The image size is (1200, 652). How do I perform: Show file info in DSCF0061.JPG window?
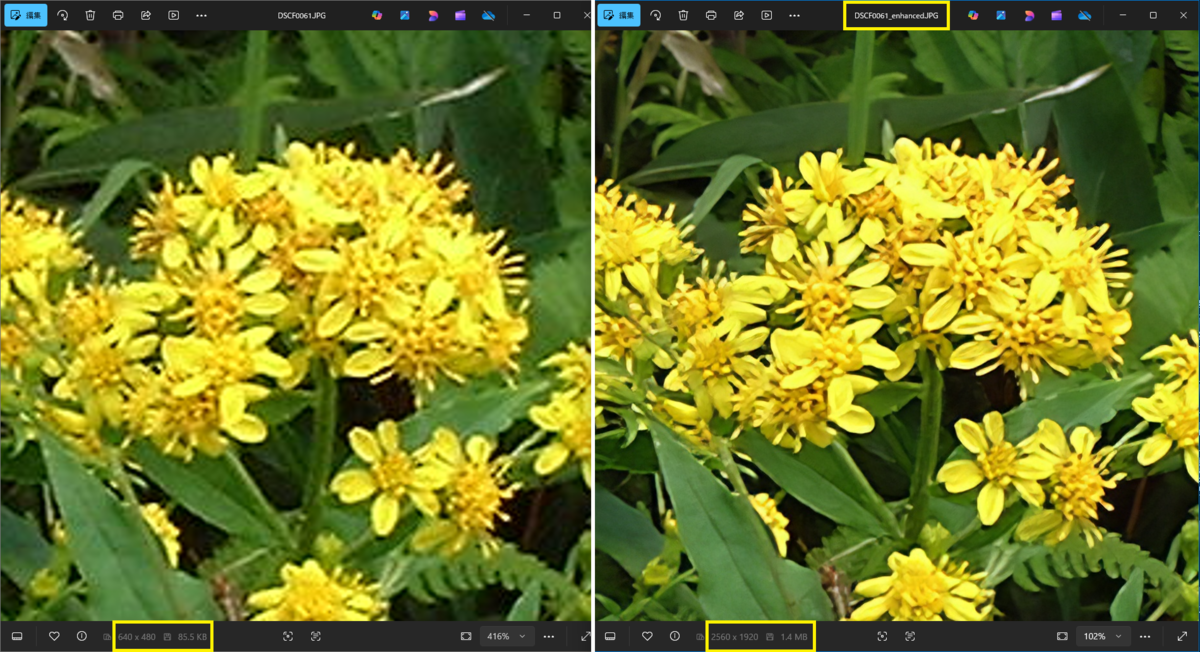82,636
